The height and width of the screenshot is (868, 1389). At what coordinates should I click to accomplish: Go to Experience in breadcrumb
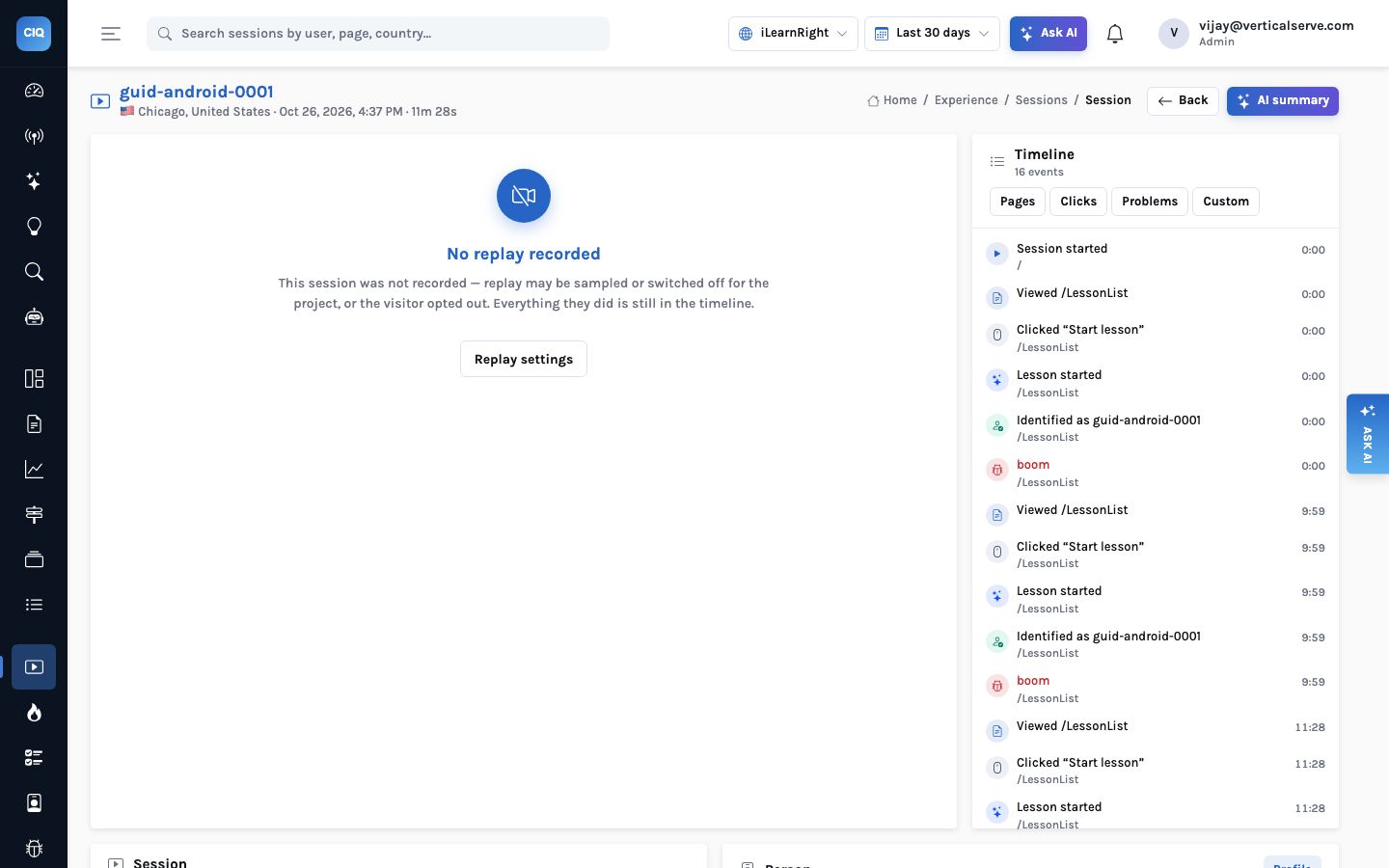(x=966, y=100)
